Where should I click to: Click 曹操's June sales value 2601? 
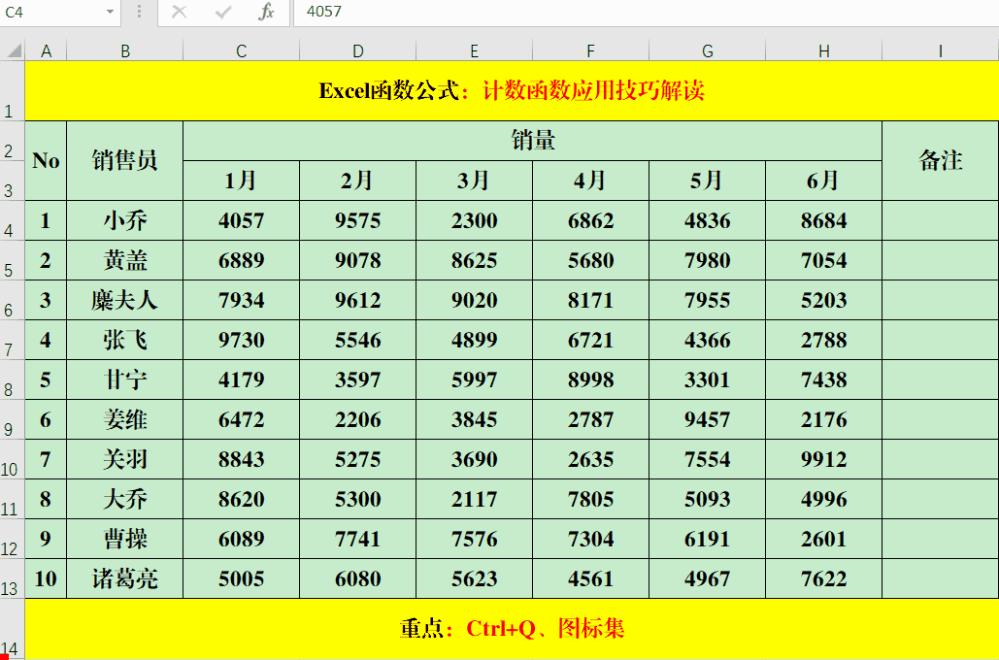[823, 538]
